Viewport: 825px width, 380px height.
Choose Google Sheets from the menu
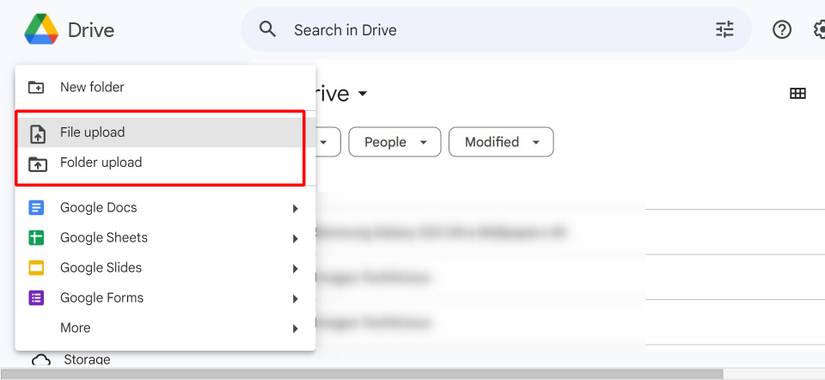pyautogui.click(x=165, y=237)
